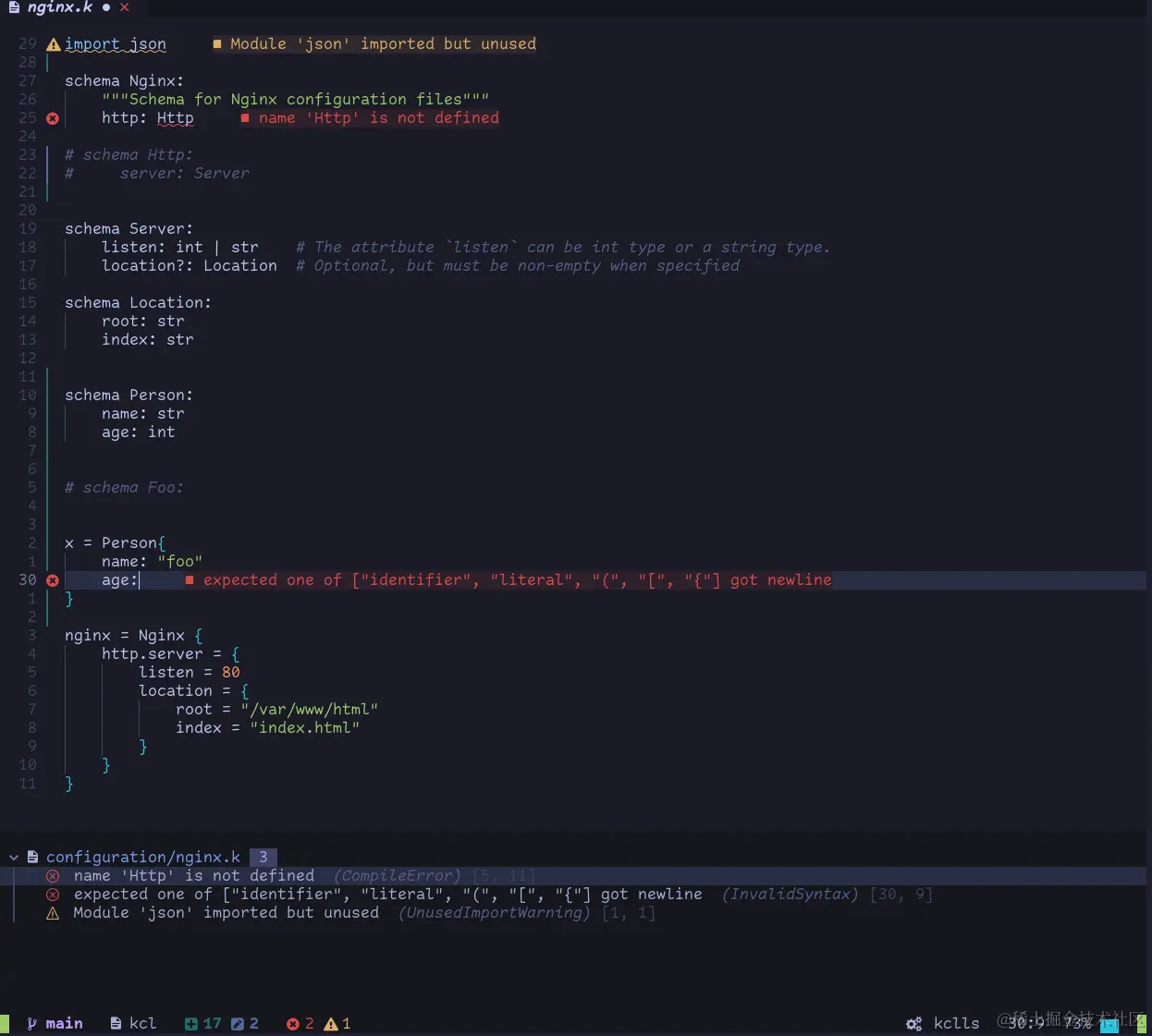Click the underlined Http type name
Viewport: 1152px width, 1036px height.
pos(176,118)
